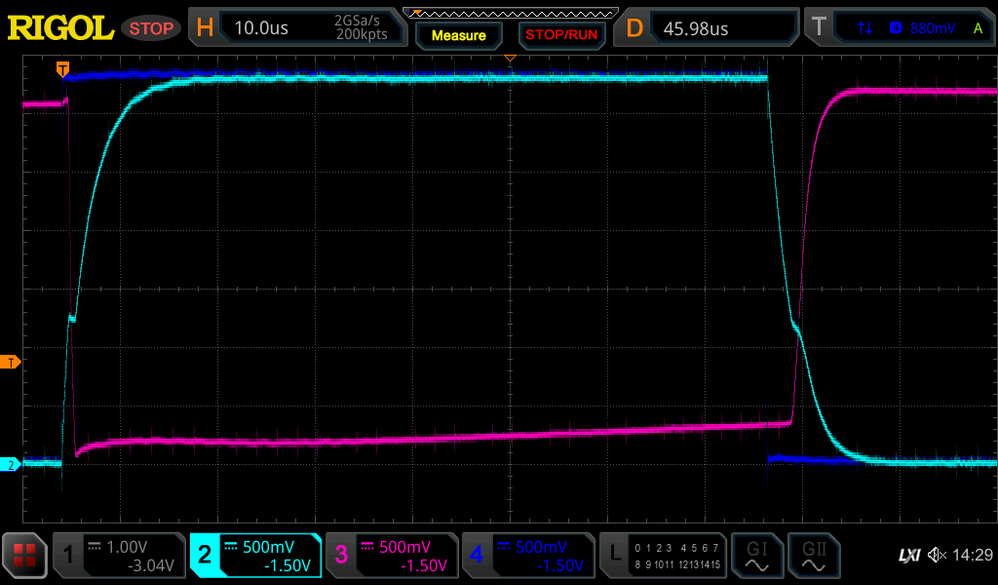Open the GI signal generator button
The height and width of the screenshot is (585, 998).
[757, 555]
